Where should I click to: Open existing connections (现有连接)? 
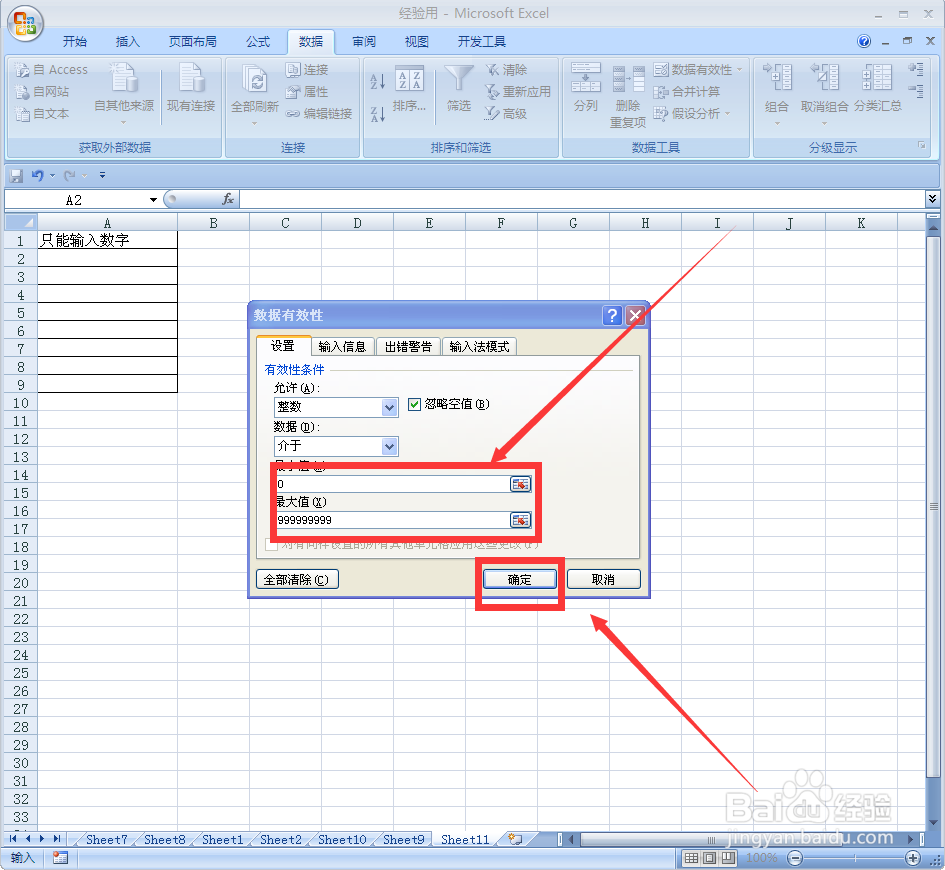(x=191, y=90)
